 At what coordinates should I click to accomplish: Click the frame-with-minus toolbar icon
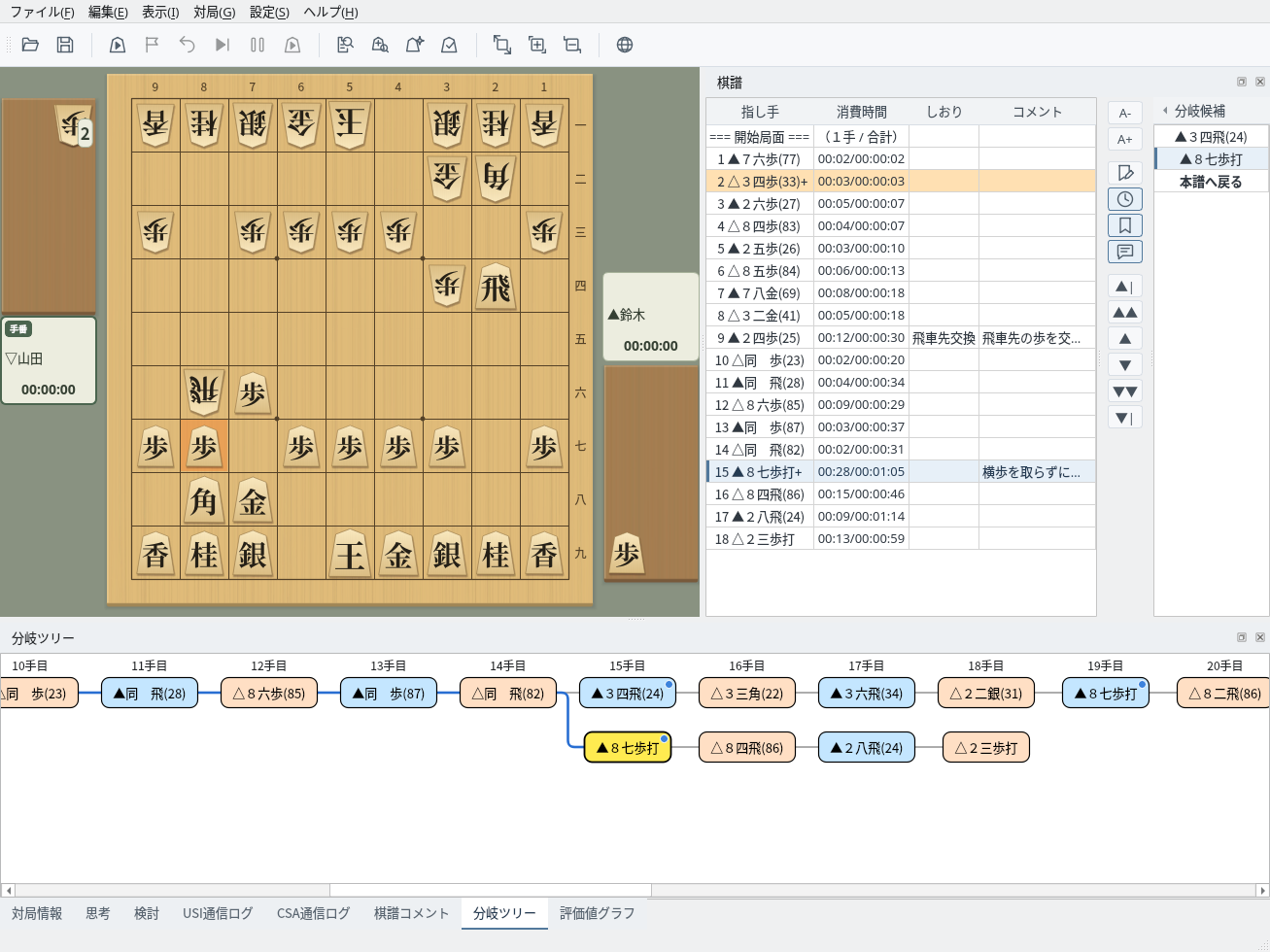572,45
